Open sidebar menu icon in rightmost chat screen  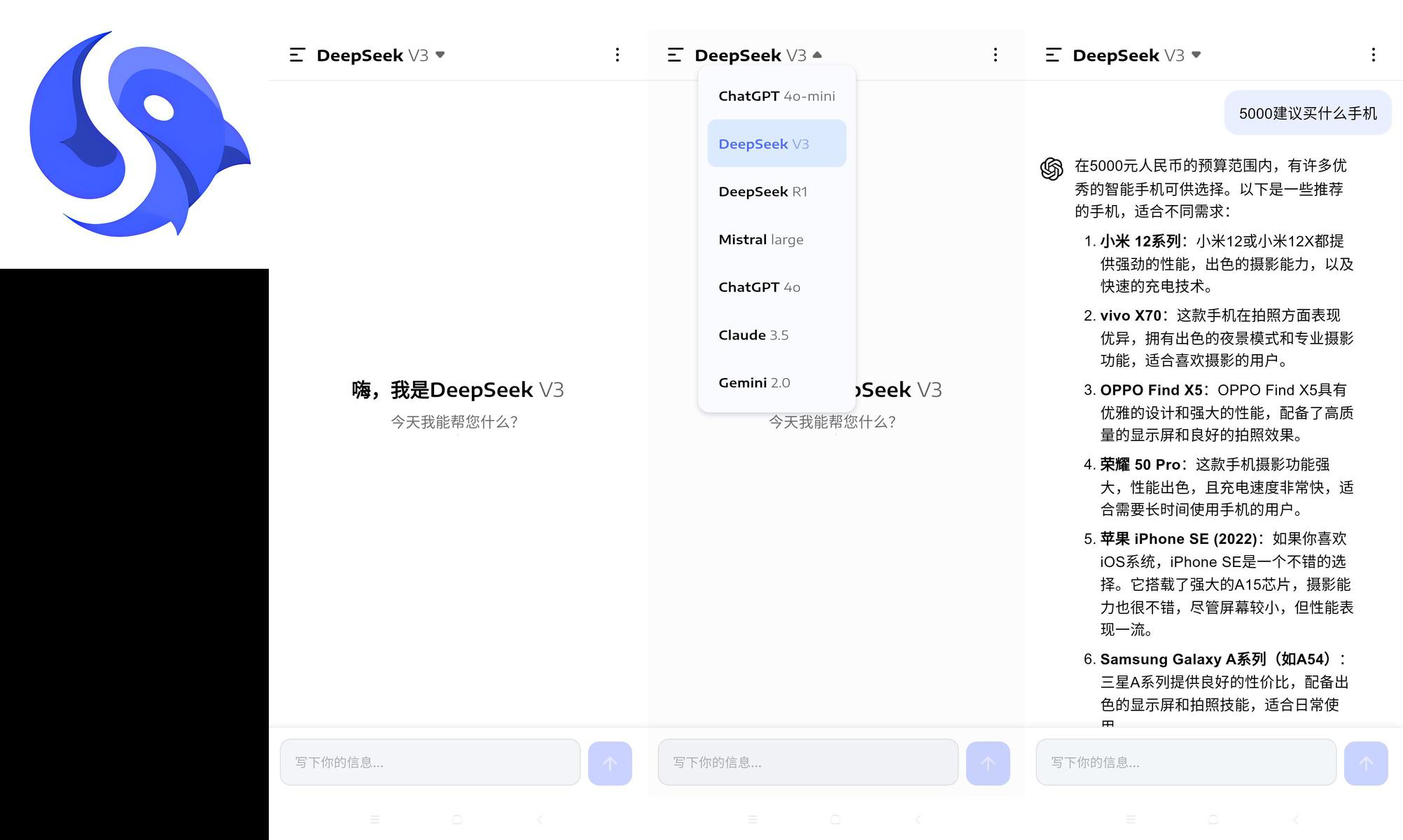[1053, 55]
